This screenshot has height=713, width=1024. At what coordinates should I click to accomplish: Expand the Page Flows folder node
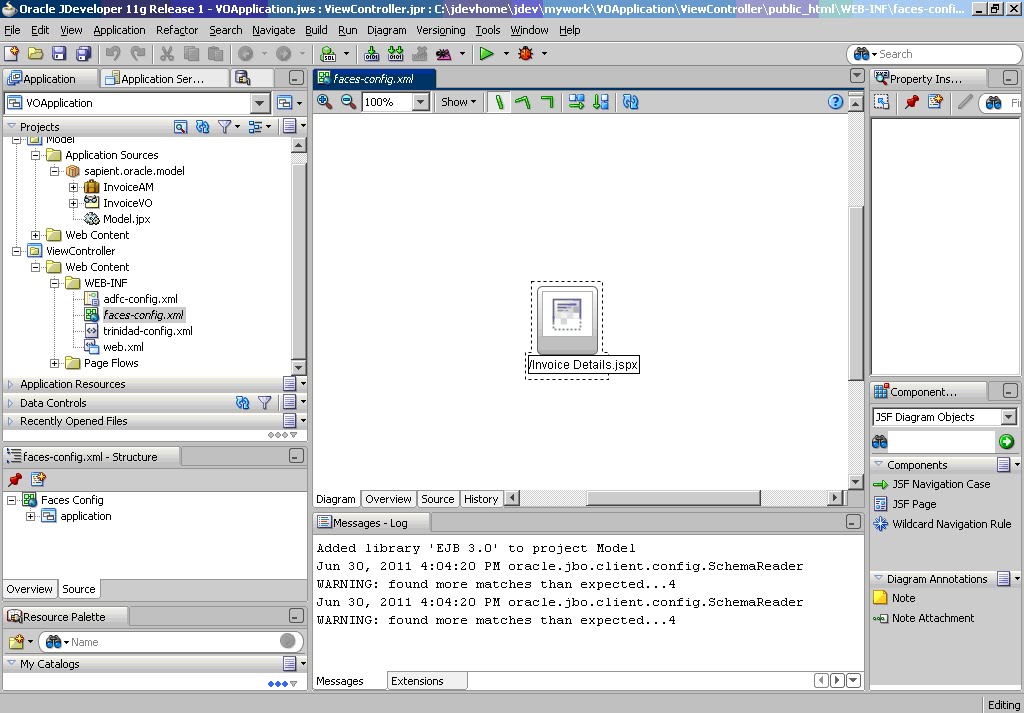(x=55, y=363)
